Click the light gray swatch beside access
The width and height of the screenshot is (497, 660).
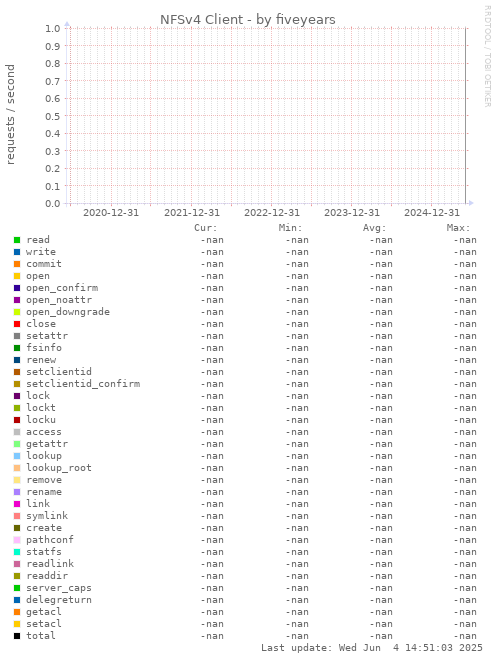coord(17,432)
